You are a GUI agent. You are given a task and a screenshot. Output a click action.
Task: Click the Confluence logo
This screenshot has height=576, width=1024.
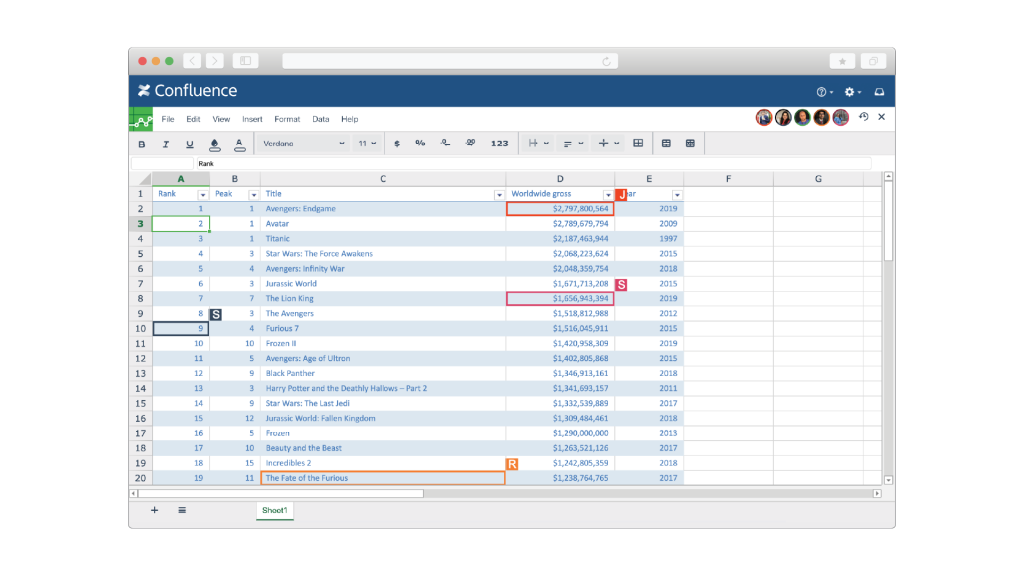[187, 91]
